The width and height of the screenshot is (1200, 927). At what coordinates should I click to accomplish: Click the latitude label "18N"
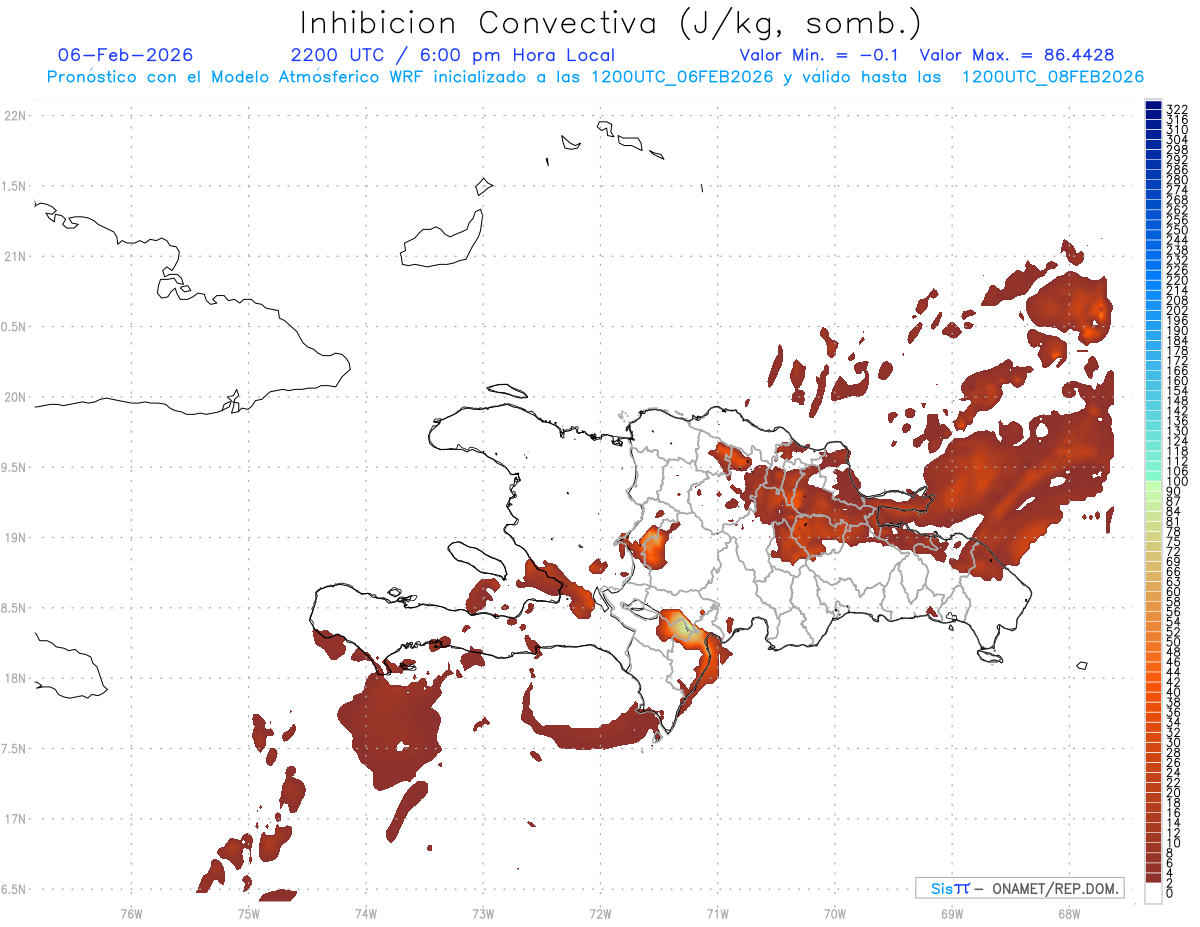[15, 679]
